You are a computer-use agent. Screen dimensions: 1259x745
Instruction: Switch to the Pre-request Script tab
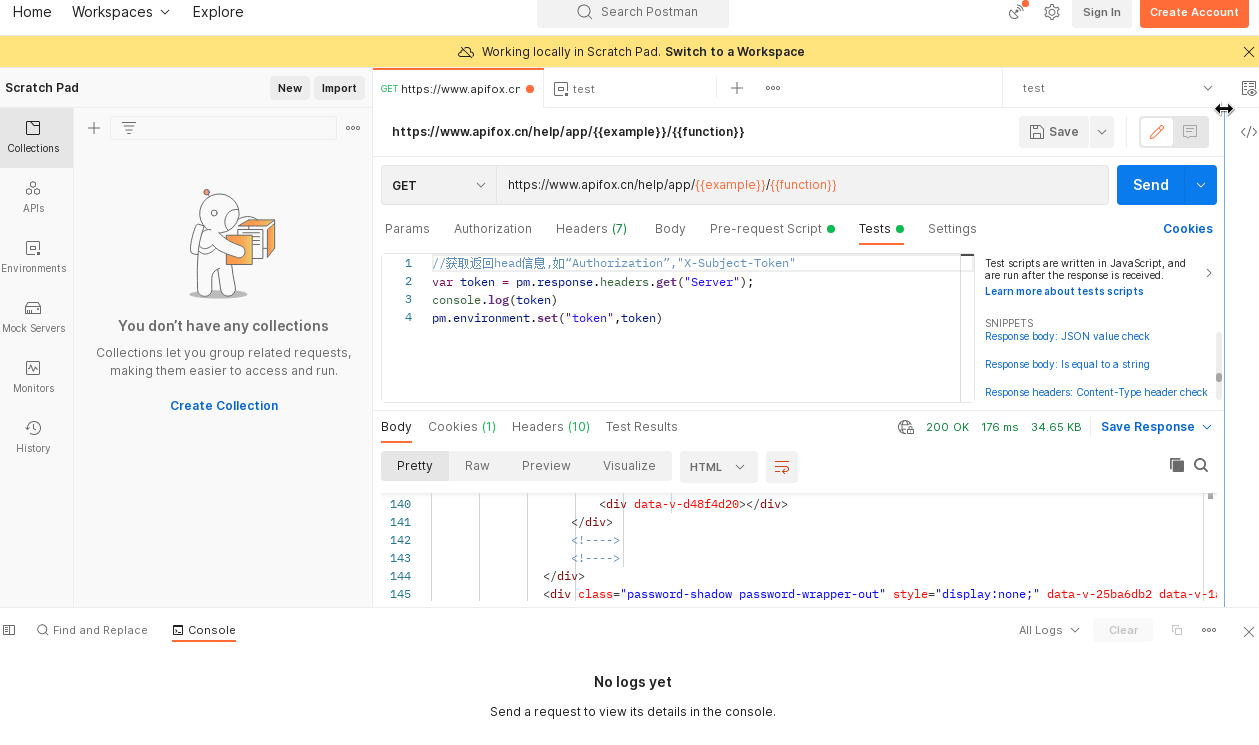(765, 229)
